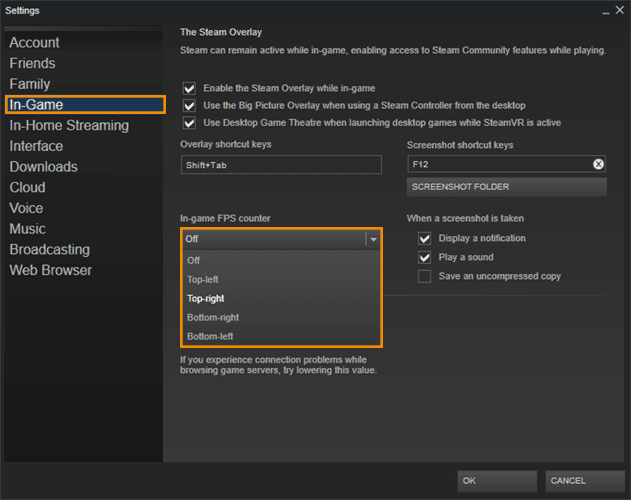
Task: Open Account settings category
Action: point(84,43)
